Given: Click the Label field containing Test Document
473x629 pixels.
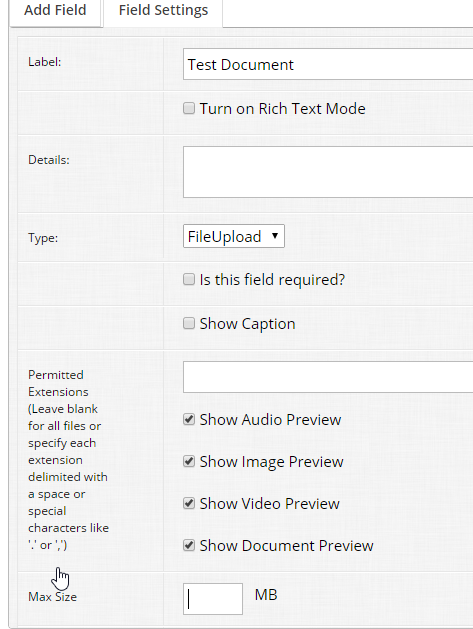Looking at the screenshot, I should pos(328,64).
